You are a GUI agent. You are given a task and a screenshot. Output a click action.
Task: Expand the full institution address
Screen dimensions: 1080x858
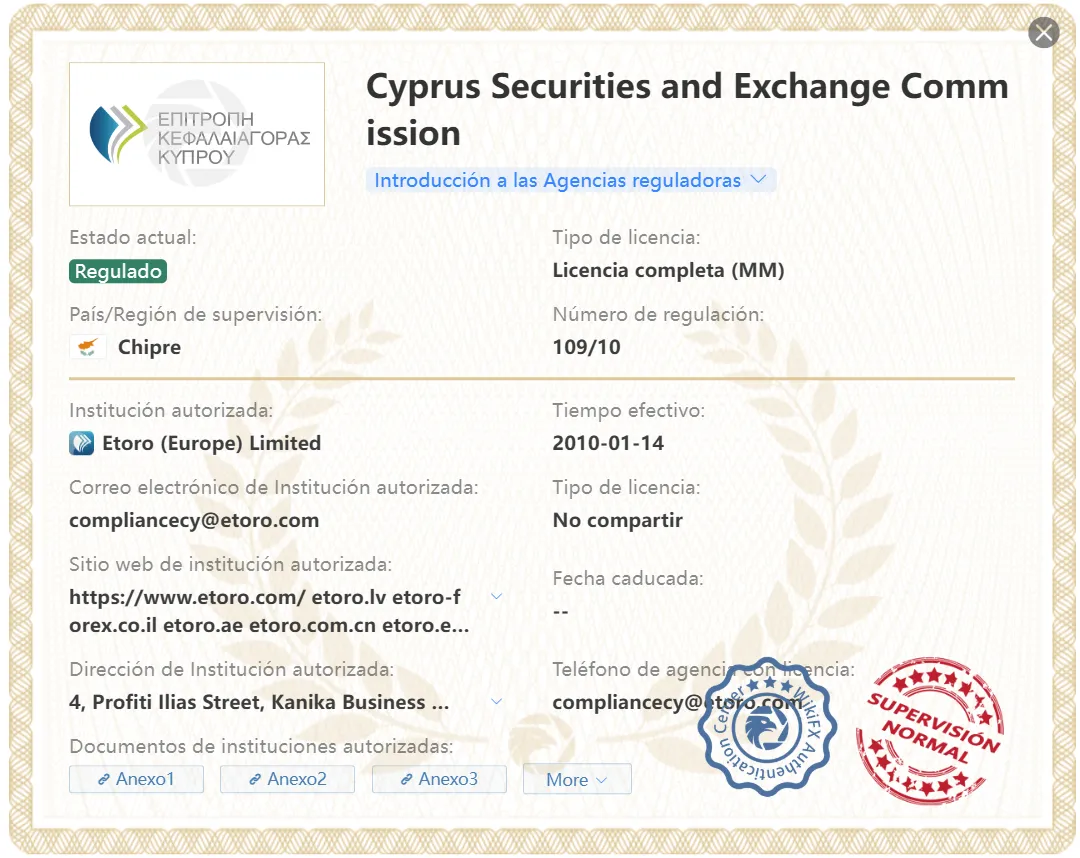pos(496,702)
